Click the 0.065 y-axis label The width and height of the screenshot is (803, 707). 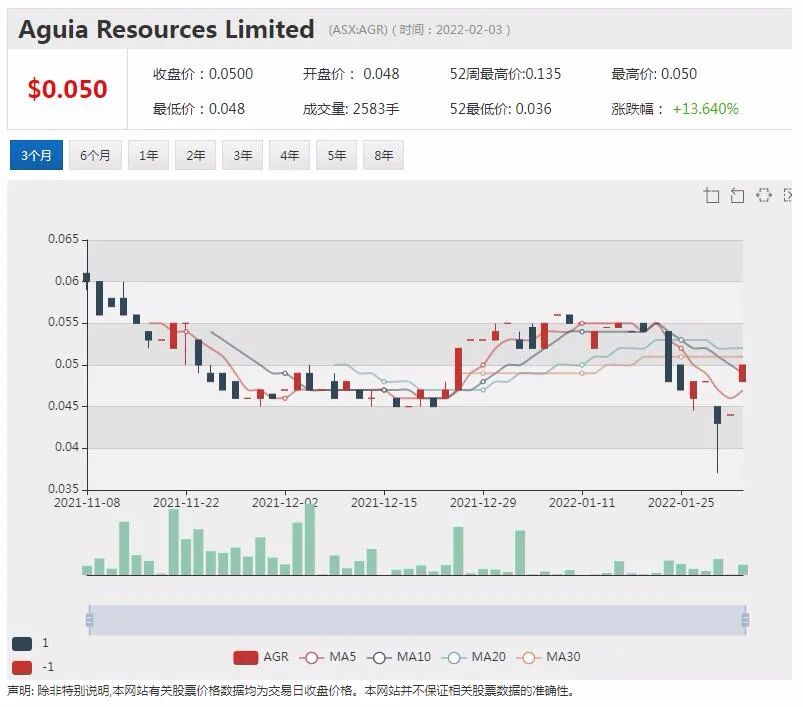click(x=64, y=239)
